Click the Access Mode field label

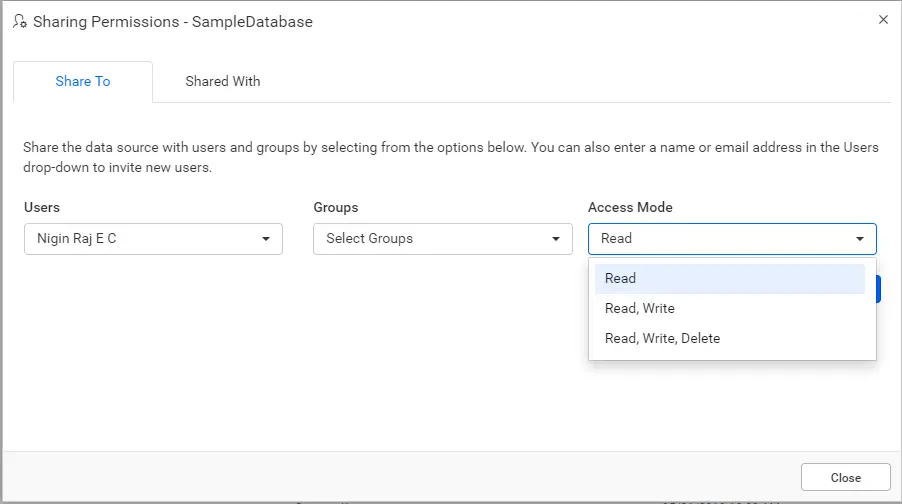point(630,207)
